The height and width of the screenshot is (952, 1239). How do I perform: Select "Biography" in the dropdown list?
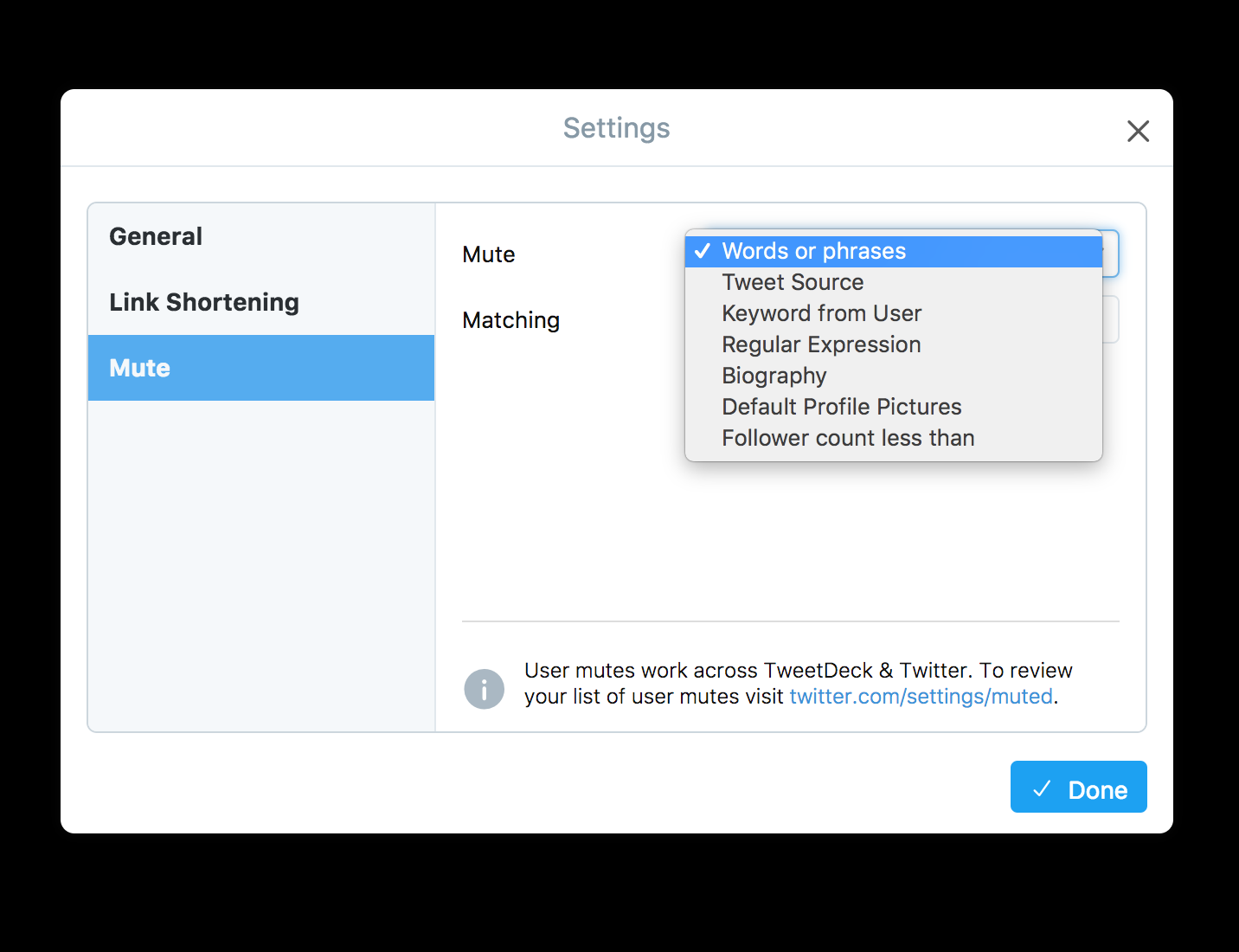pyautogui.click(x=774, y=376)
